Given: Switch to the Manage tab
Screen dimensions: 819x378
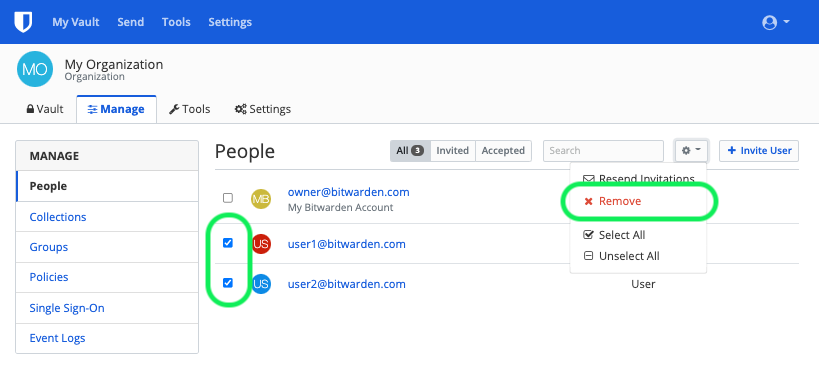Looking at the screenshot, I should coord(116,109).
